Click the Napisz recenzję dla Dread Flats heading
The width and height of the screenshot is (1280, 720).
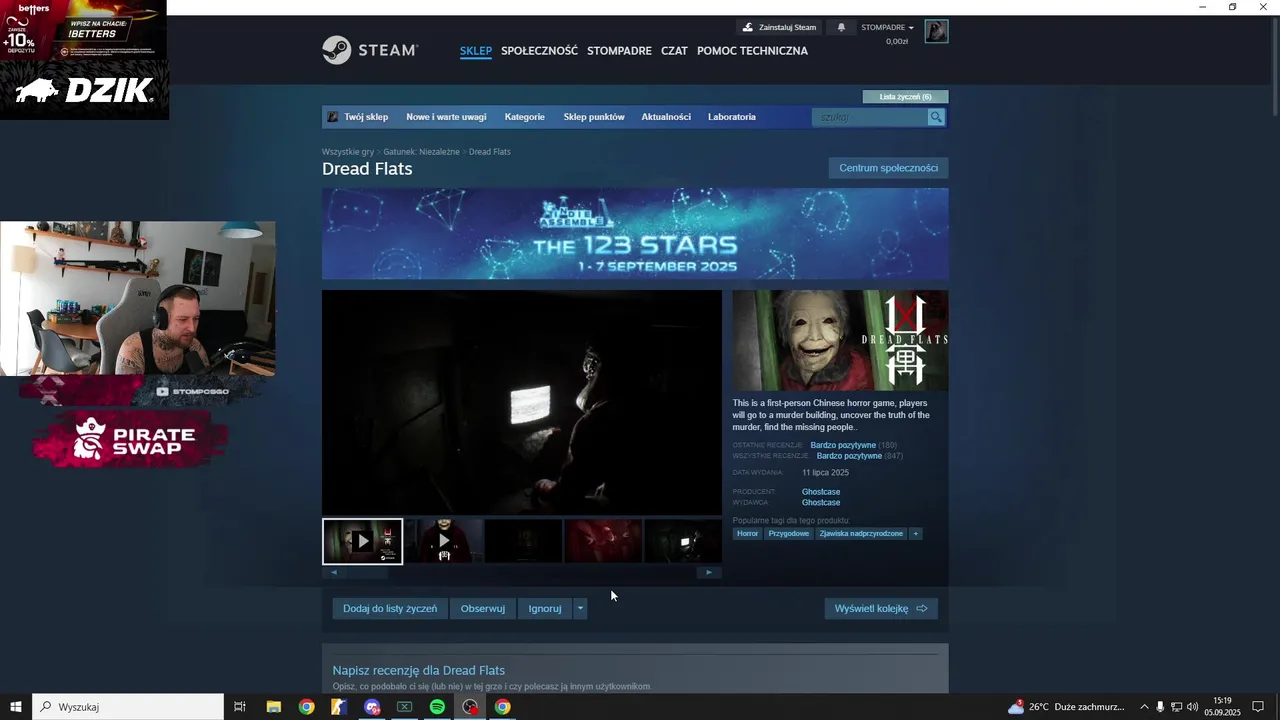(x=419, y=670)
